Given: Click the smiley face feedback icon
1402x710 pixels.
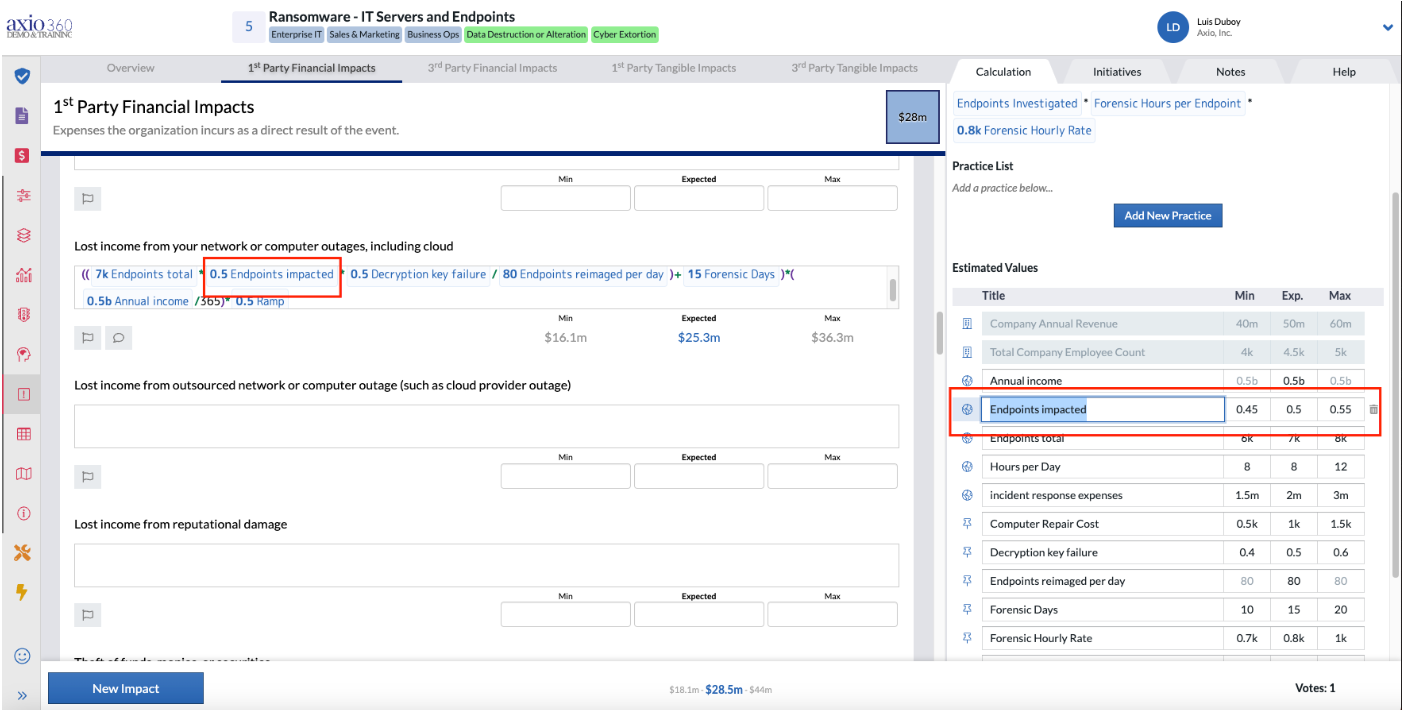Looking at the screenshot, I should [x=22, y=656].
